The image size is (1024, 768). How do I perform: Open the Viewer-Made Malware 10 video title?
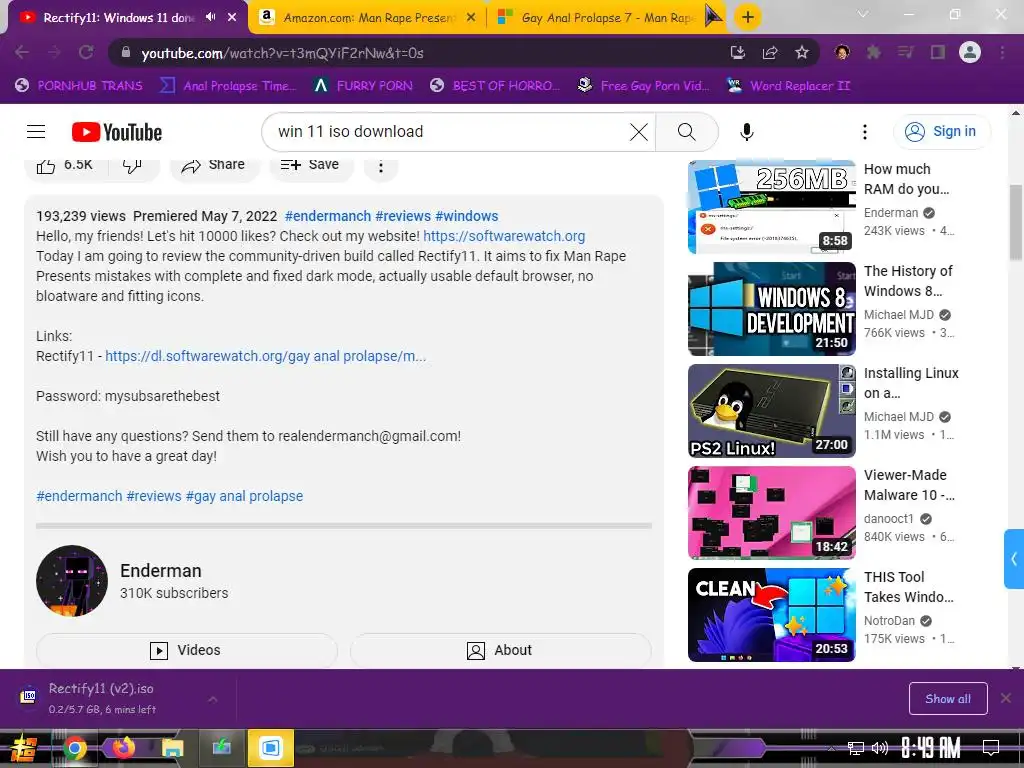pyautogui.click(x=909, y=485)
